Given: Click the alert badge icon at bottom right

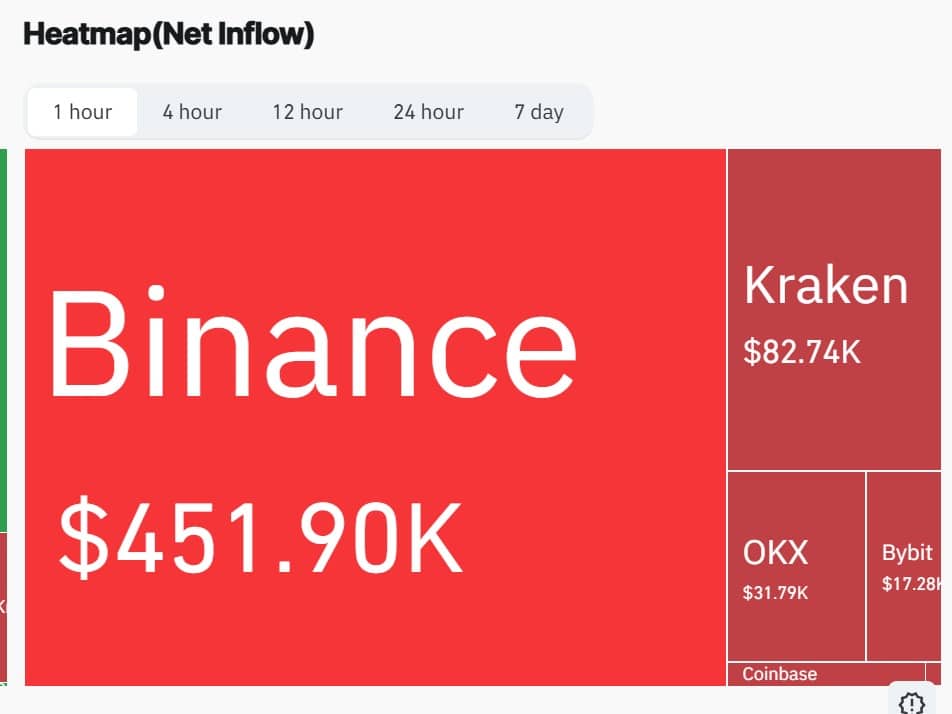Looking at the screenshot, I should tap(910, 701).
